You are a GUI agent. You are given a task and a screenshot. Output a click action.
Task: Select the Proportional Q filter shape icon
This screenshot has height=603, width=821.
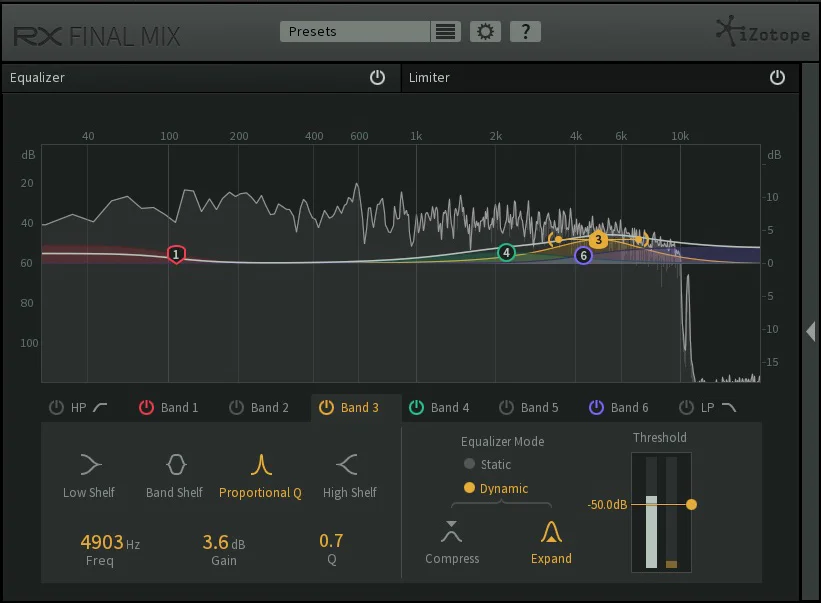261,464
